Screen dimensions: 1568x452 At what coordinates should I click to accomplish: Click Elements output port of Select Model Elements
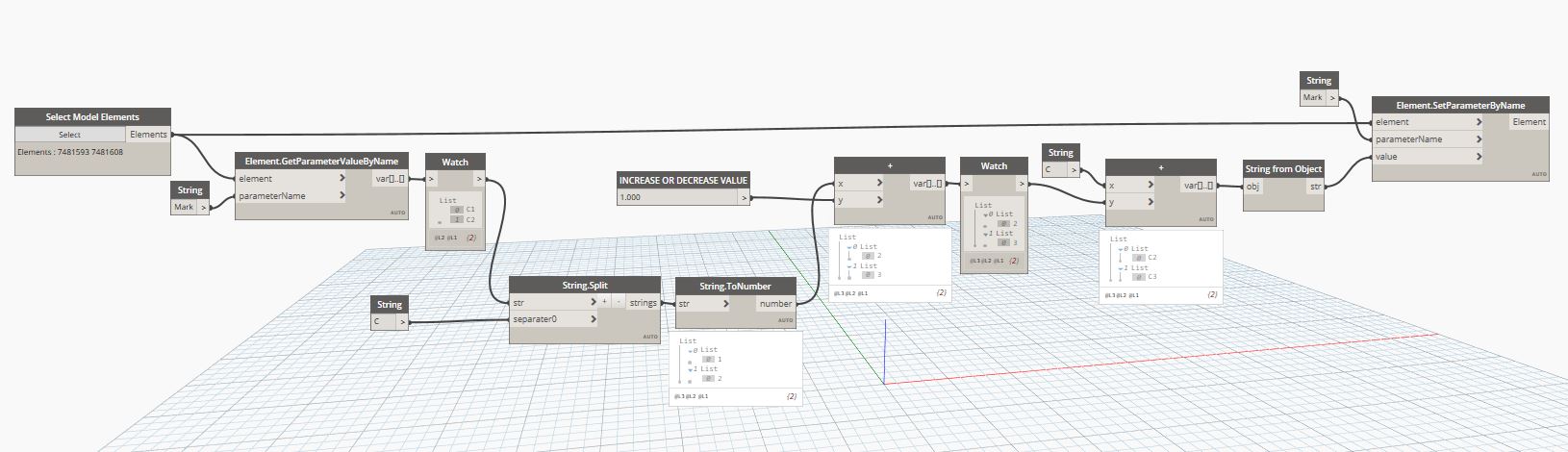(149, 135)
